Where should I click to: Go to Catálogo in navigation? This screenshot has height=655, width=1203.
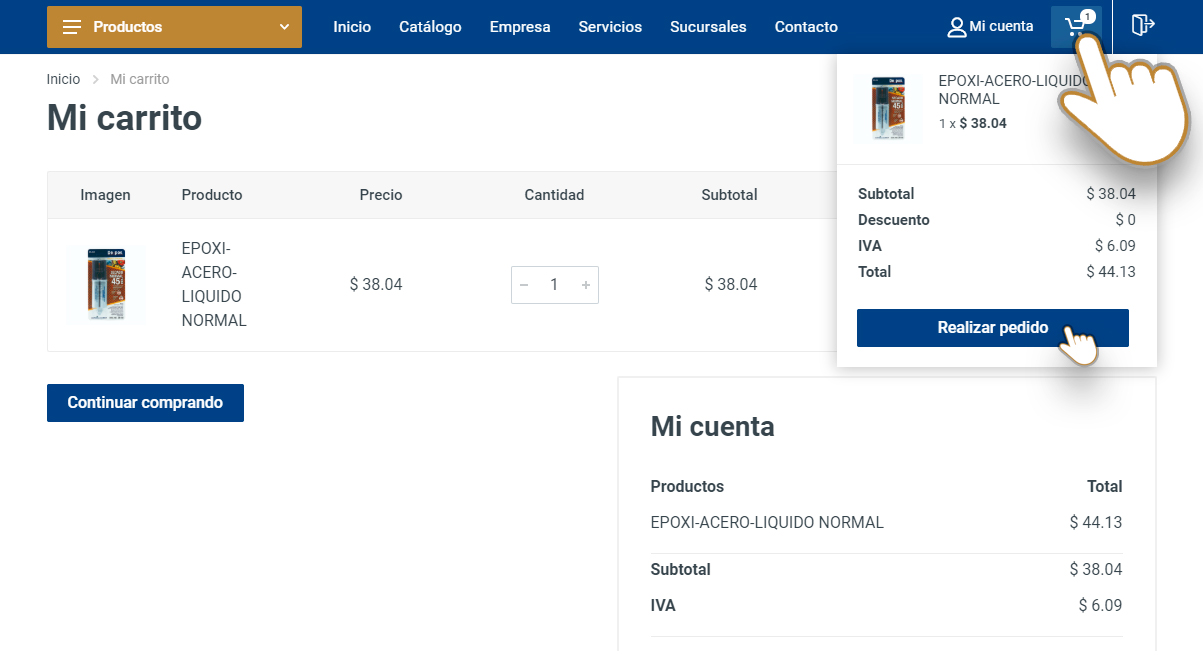click(x=430, y=27)
